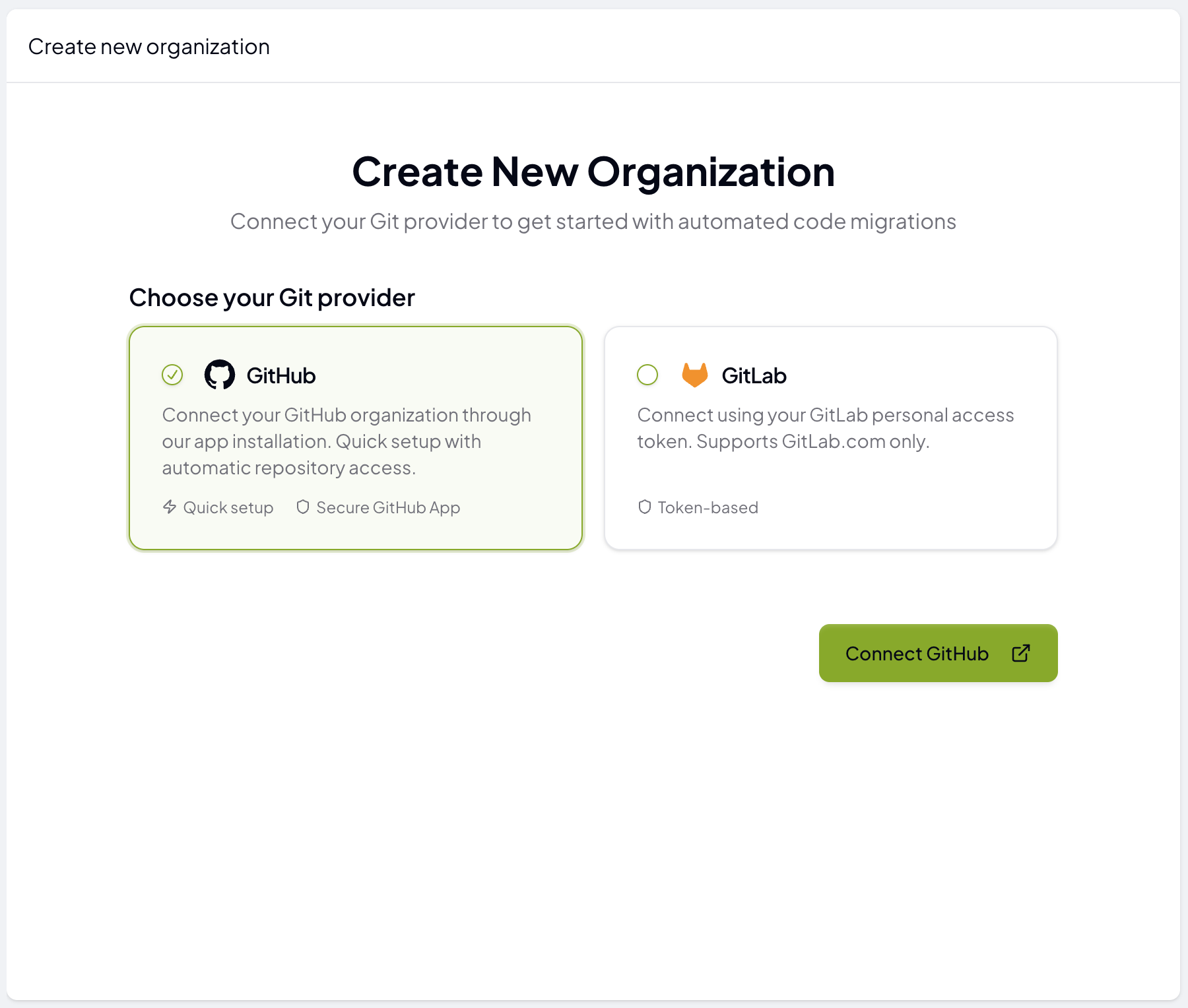The width and height of the screenshot is (1188, 1008).
Task: Click the shield icon next to Token-based
Action: pyautogui.click(x=644, y=507)
